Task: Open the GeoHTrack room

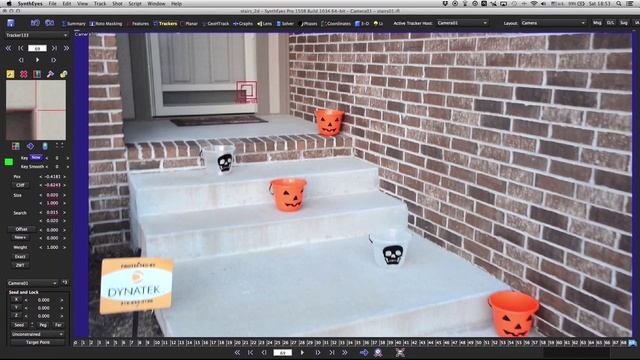Action: point(216,24)
